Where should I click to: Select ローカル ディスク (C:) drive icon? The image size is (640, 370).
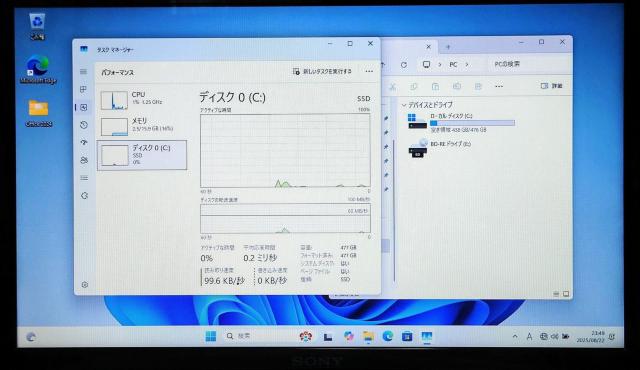coord(417,121)
